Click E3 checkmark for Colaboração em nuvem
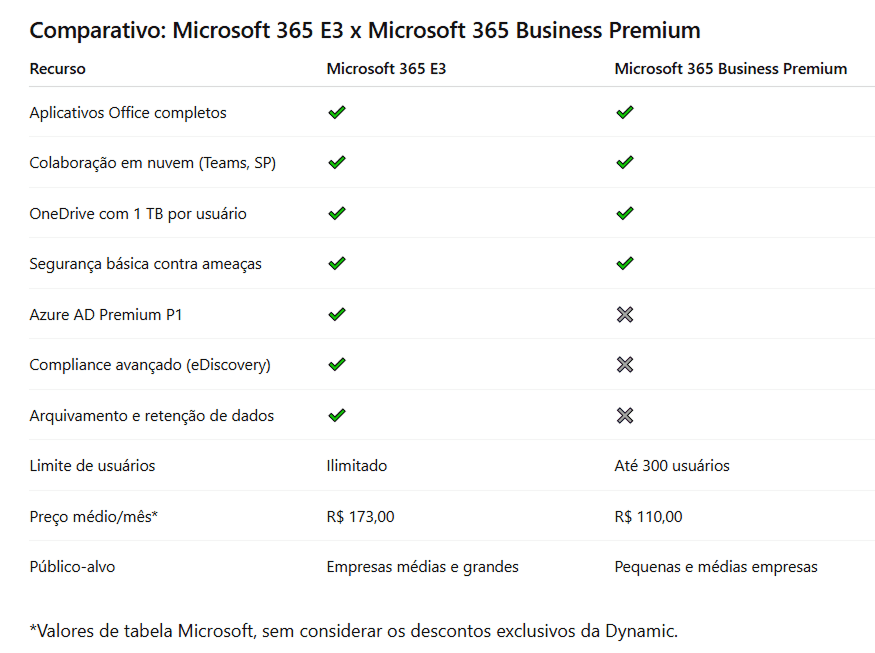This screenshot has width=875, height=653. [337, 162]
